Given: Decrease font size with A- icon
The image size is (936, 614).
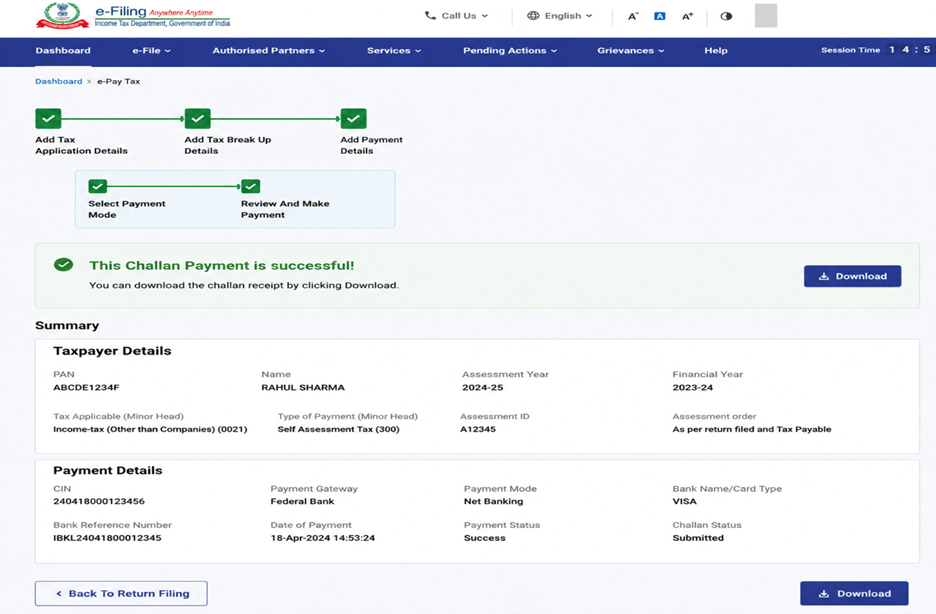Looking at the screenshot, I should (x=633, y=16).
